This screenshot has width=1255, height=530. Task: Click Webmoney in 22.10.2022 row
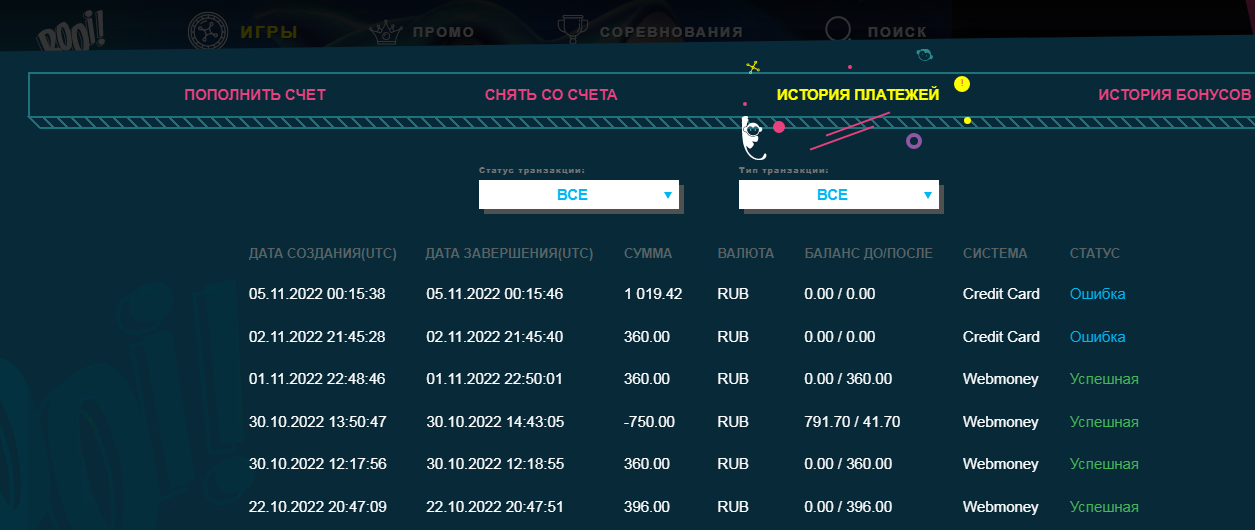pos(1000,507)
